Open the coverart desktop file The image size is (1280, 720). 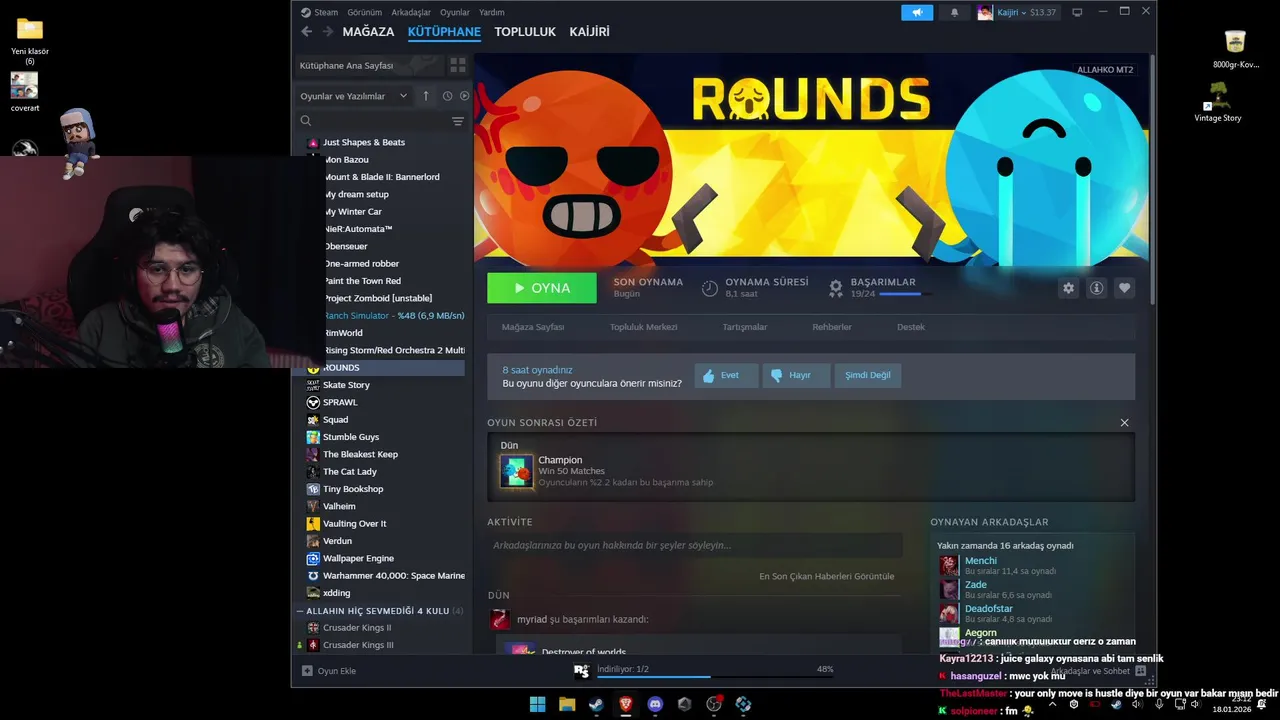25,91
